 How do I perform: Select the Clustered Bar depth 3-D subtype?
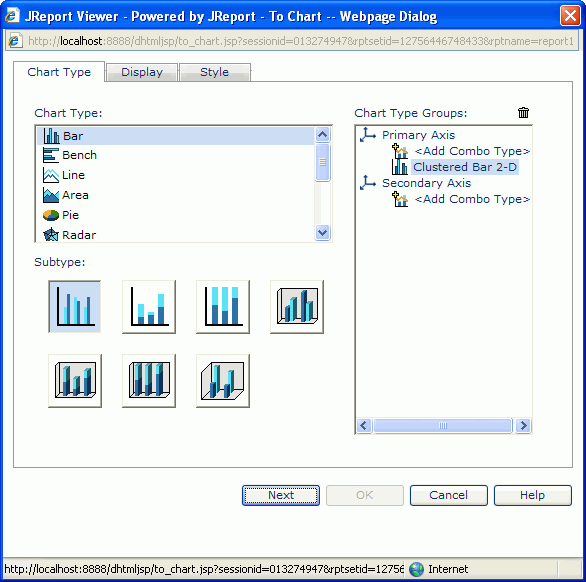[223, 381]
